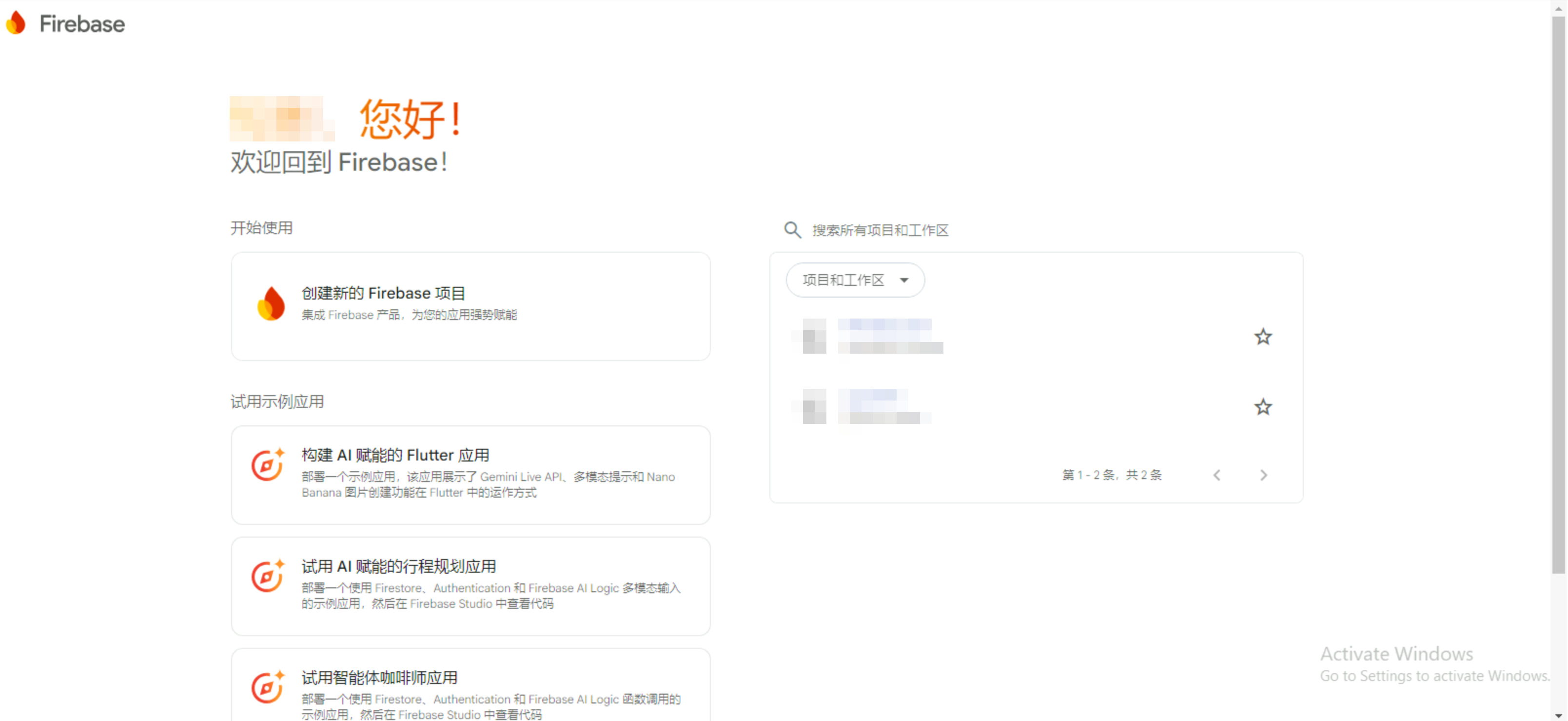Open 创建新的 Firebase 项目 card
1568x721 pixels.
tap(384, 294)
